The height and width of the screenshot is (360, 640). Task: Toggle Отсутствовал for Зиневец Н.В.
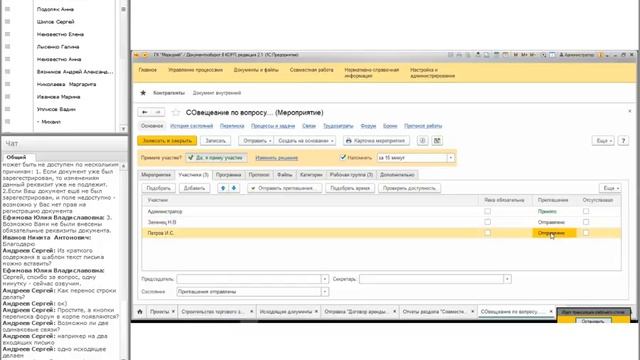[586, 222]
